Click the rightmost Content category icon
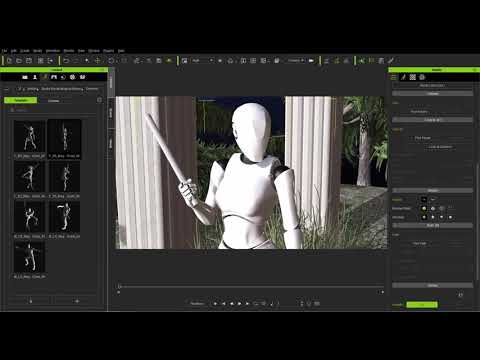Viewport: 480px width, 360px height. point(82,77)
